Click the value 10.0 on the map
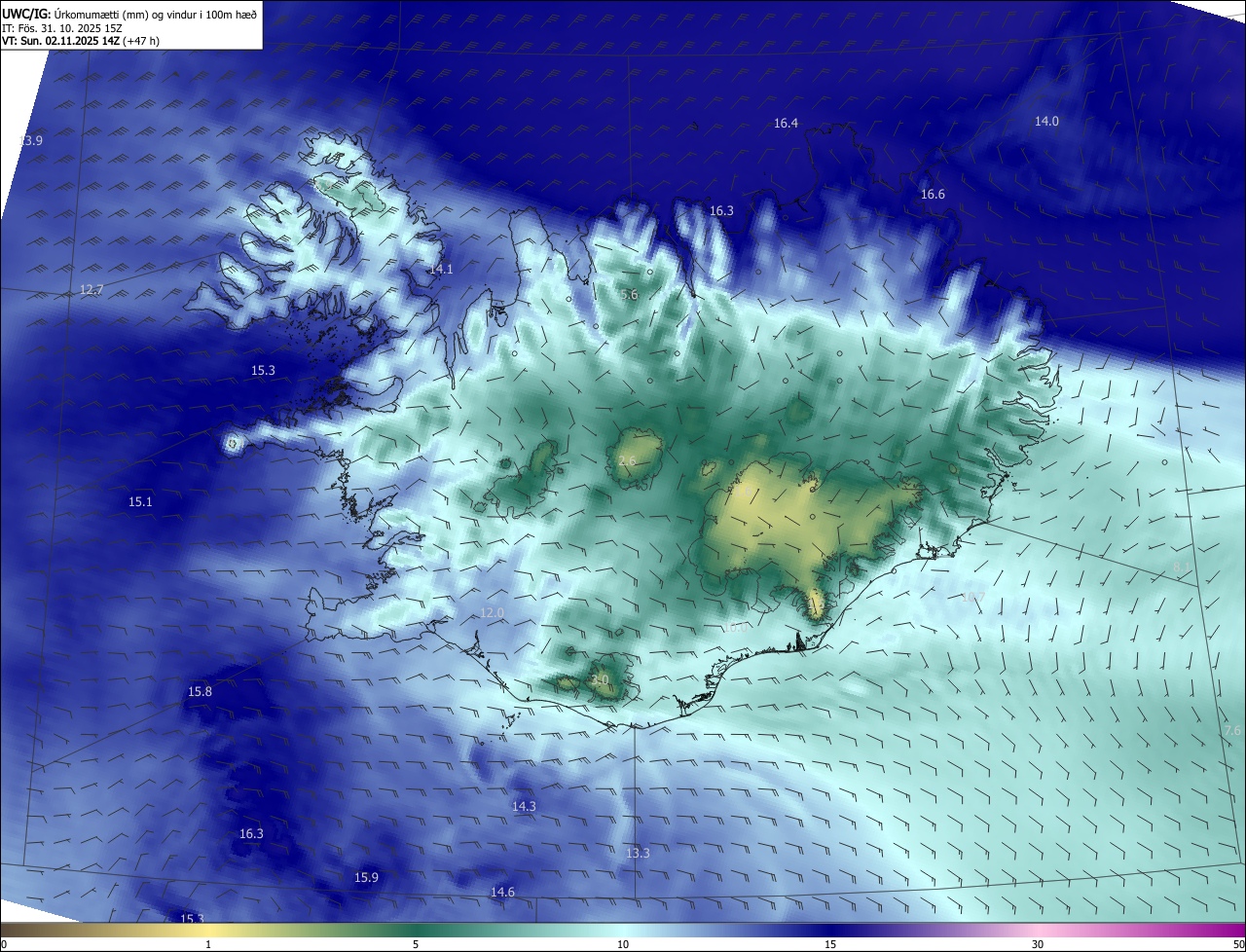Screen dimensions: 1246x952 coord(735,628)
